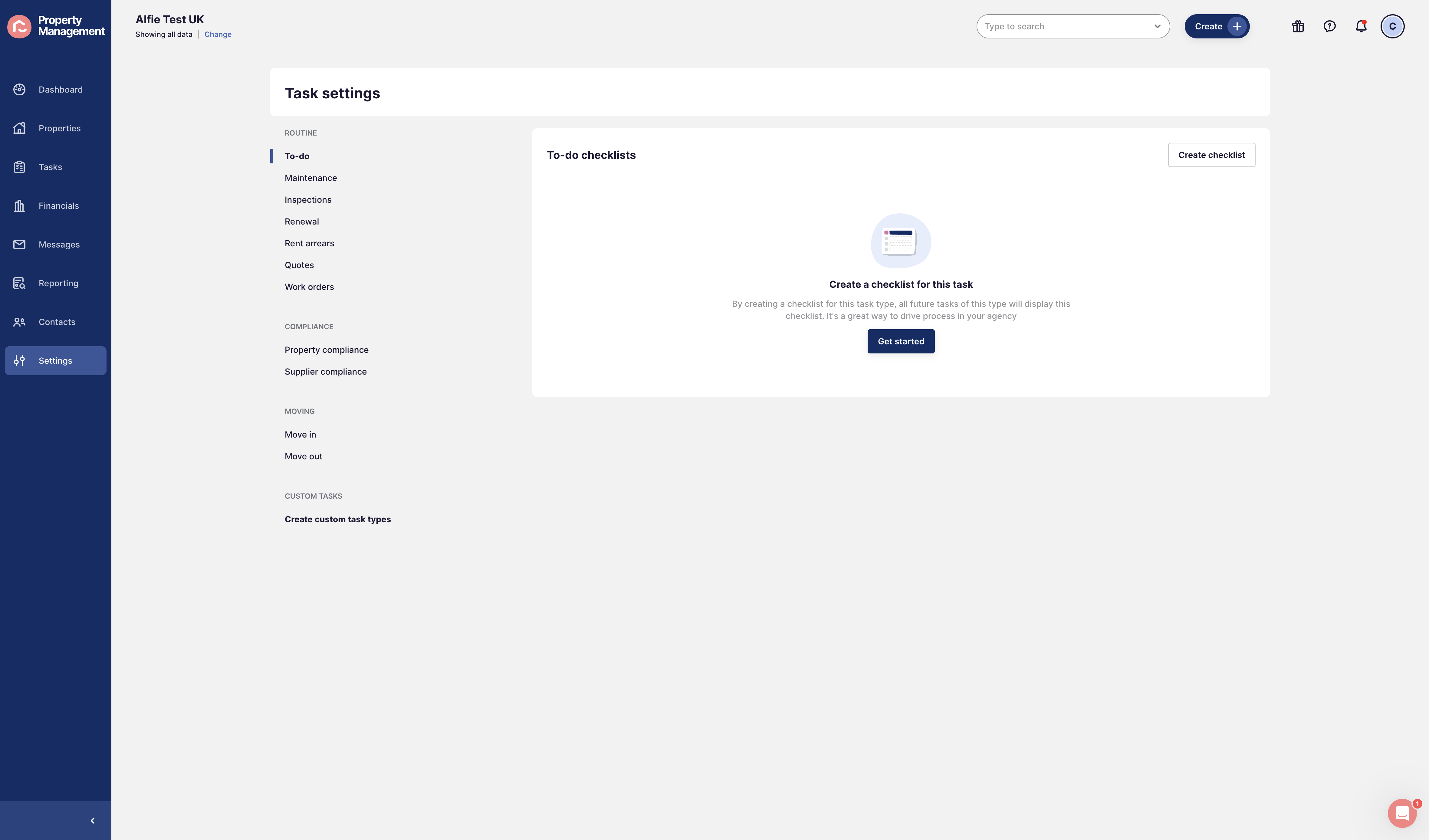Click the Properties house icon

tap(19, 128)
